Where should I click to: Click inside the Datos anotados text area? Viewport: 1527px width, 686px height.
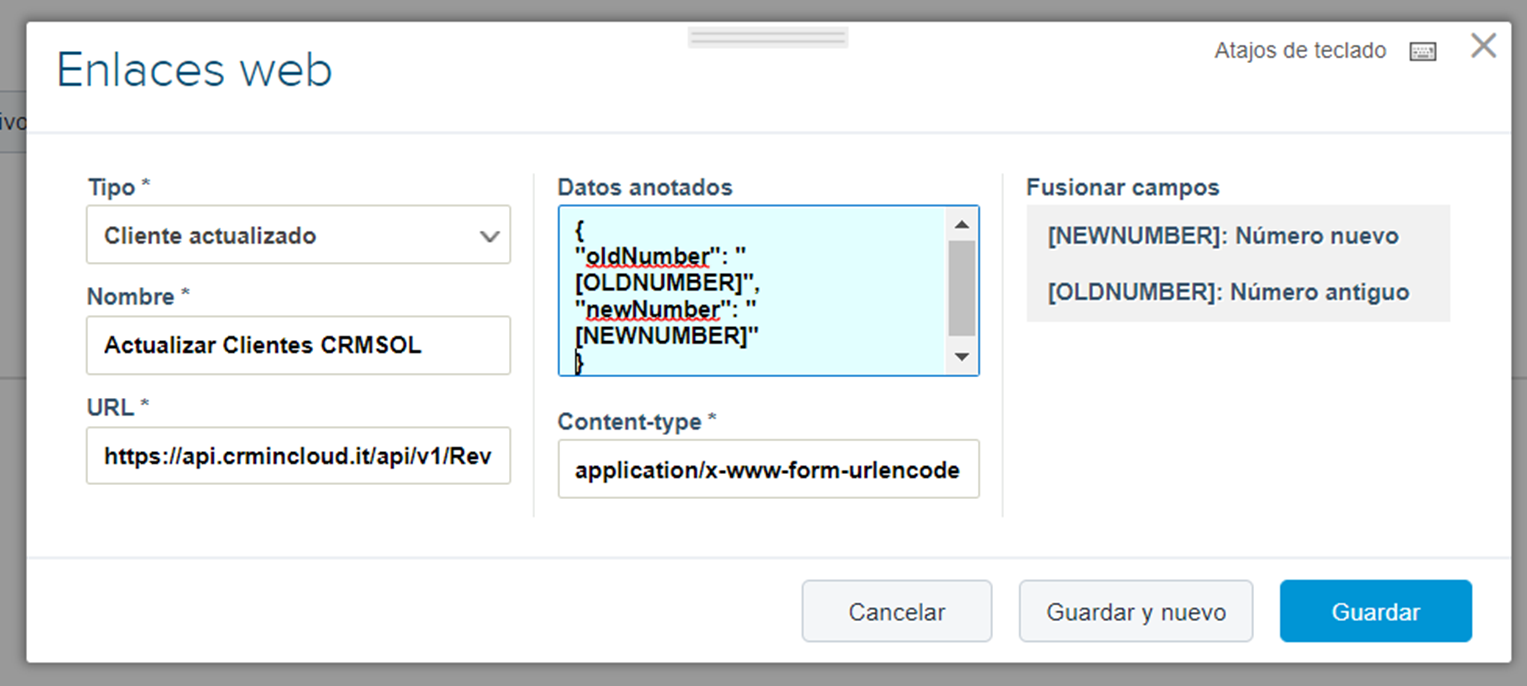coord(752,290)
